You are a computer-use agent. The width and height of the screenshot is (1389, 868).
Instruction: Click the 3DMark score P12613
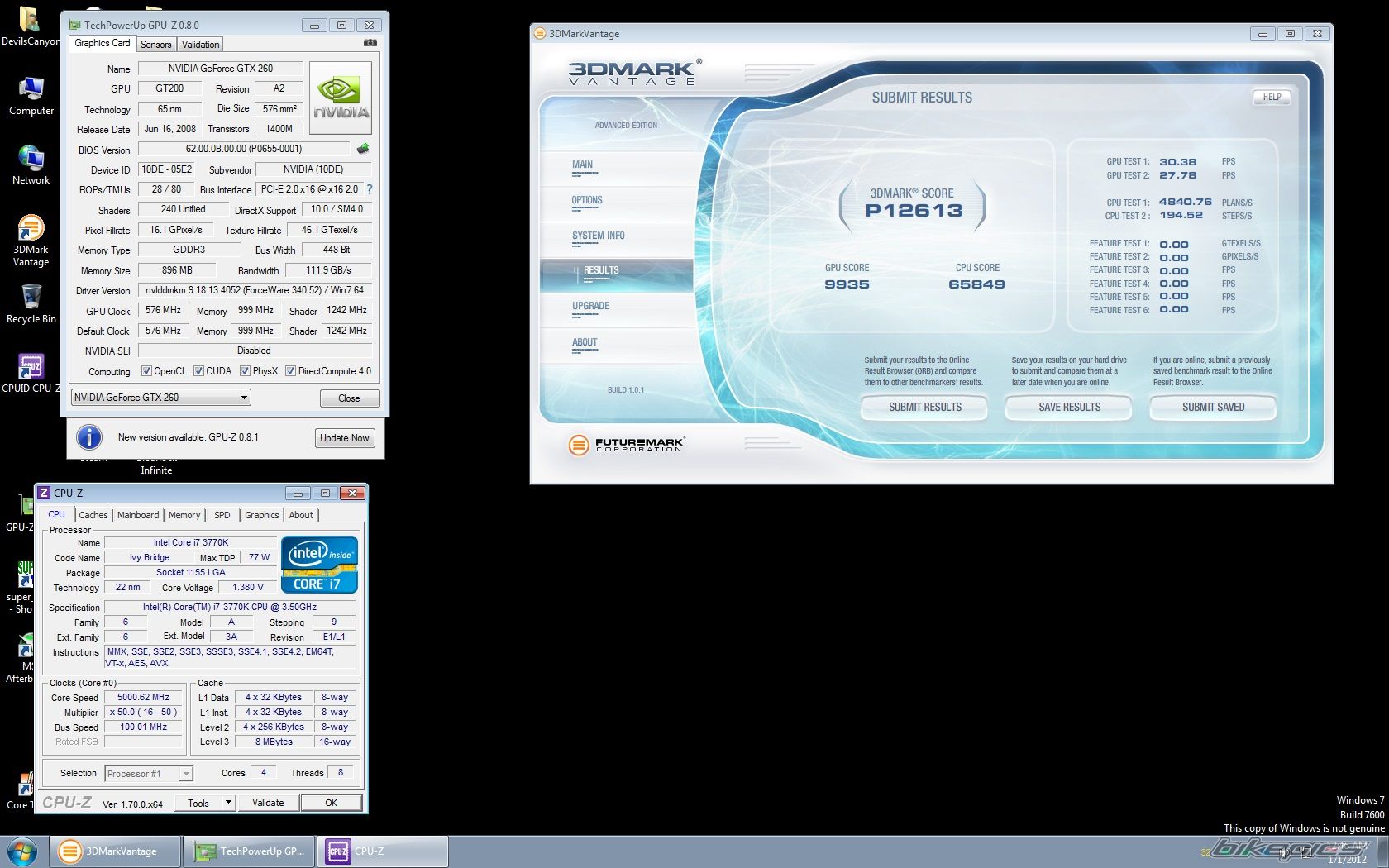(x=914, y=211)
